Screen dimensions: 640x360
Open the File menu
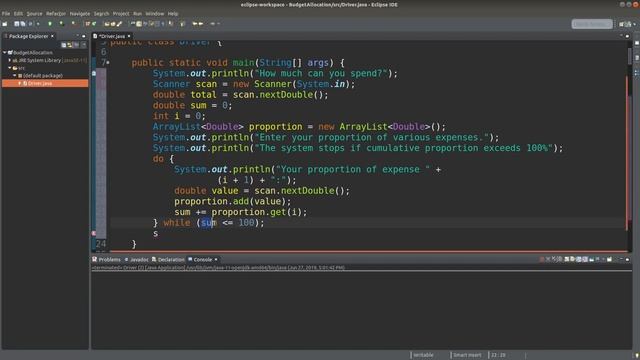(6, 13)
